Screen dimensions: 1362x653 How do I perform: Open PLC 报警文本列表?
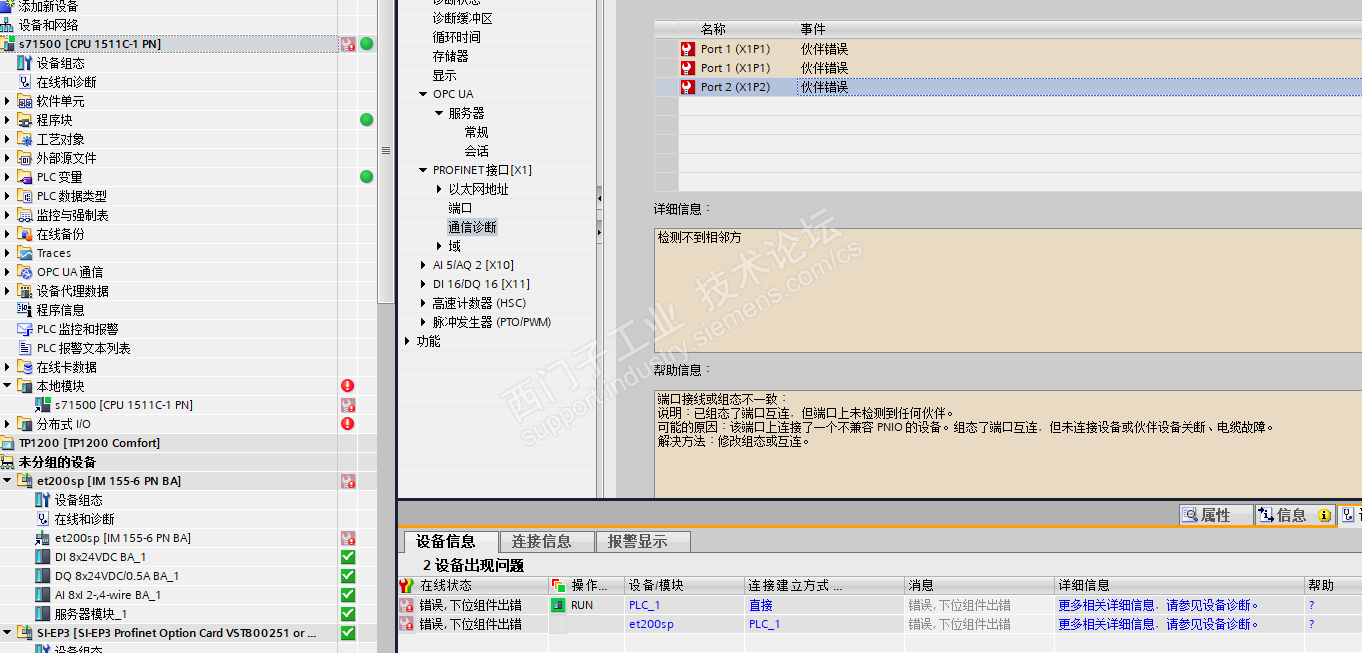pyautogui.click(x=83, y=348)
